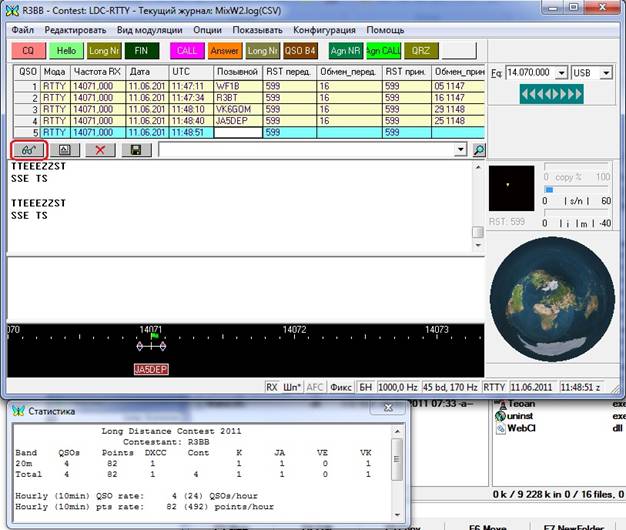This screenshot has height=530, width=626.
Task: Open the Конфигурация menu
Action: 326,31
